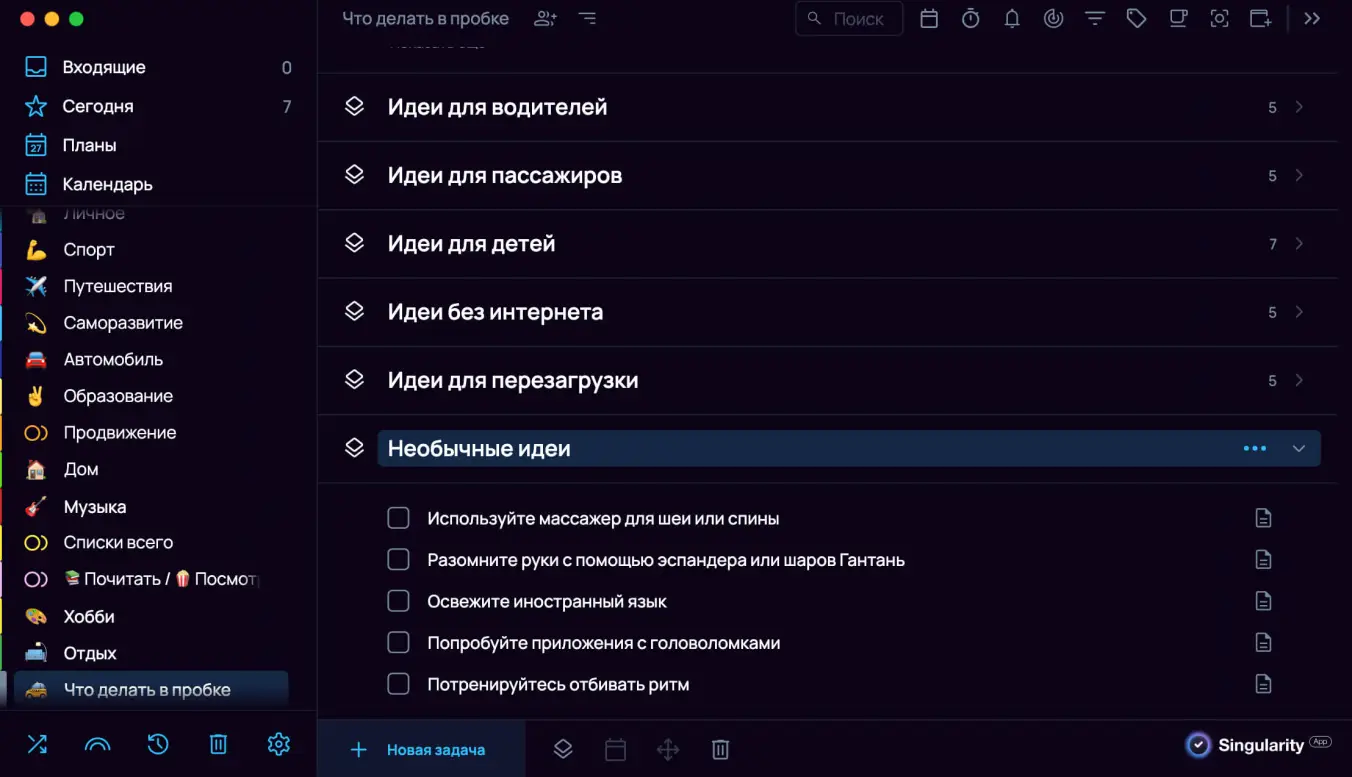Select 'Сегодня' in the sidebar
This screenshot has height=777, width=1352.
coord(100,106)
